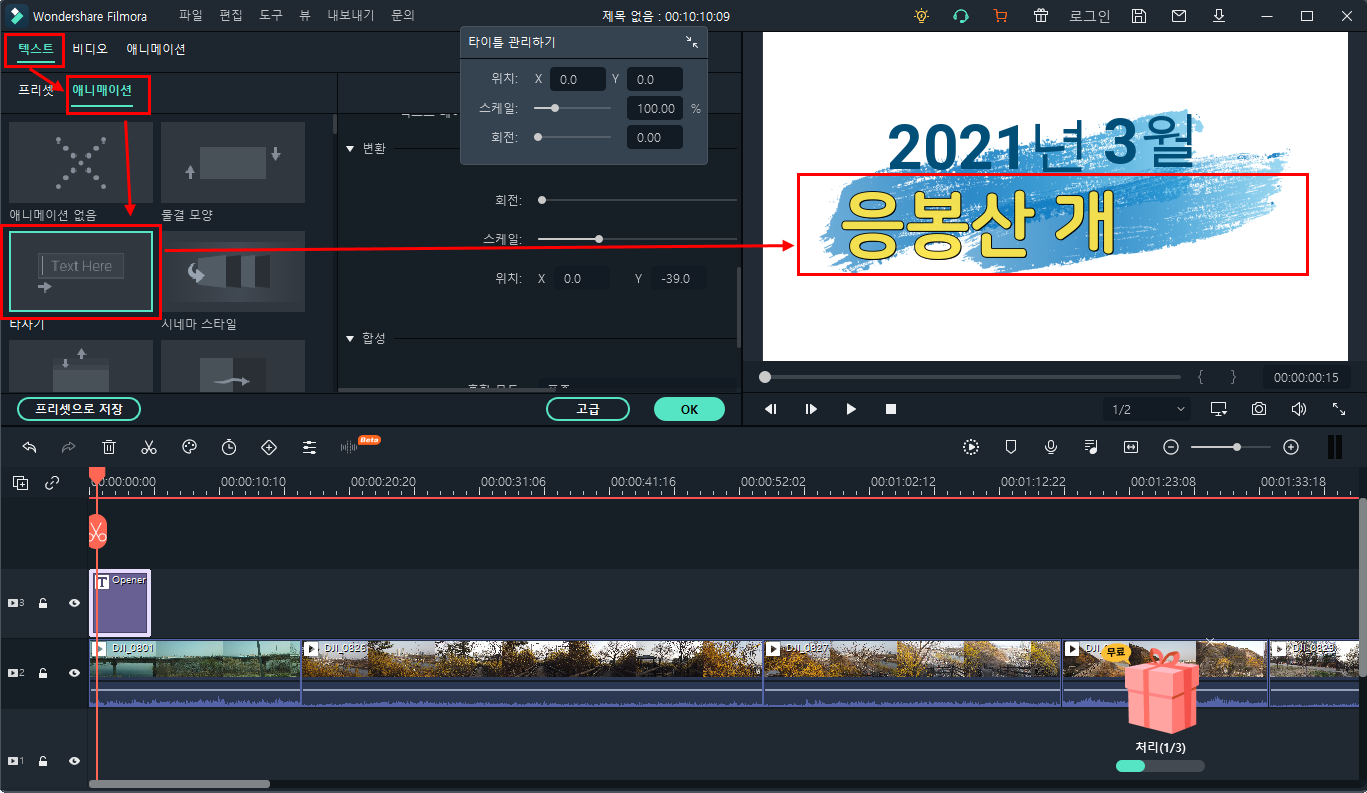Select the top-level 텍스트 tab
This screenshot has width=1367, height=793.
(36, 49)
